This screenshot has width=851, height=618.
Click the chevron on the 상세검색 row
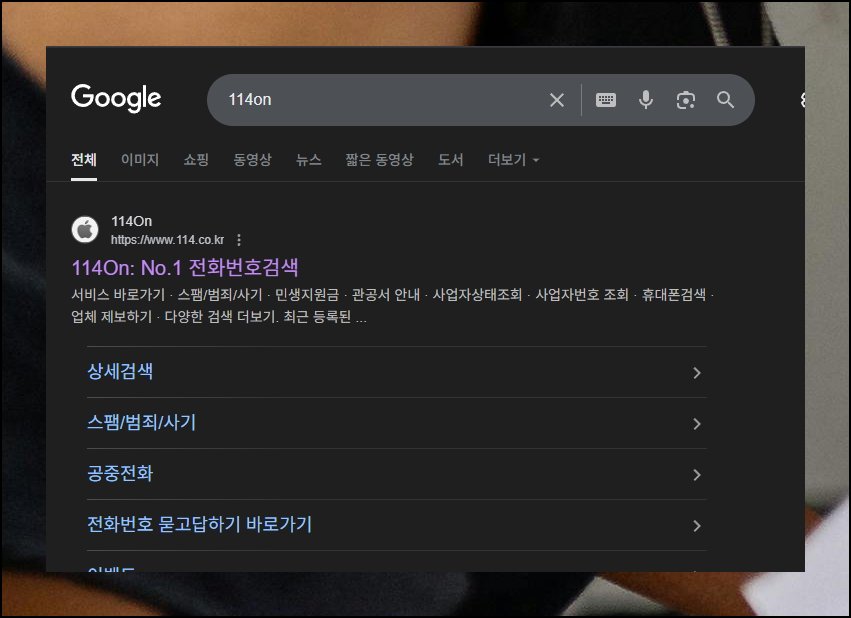[697, 373]
